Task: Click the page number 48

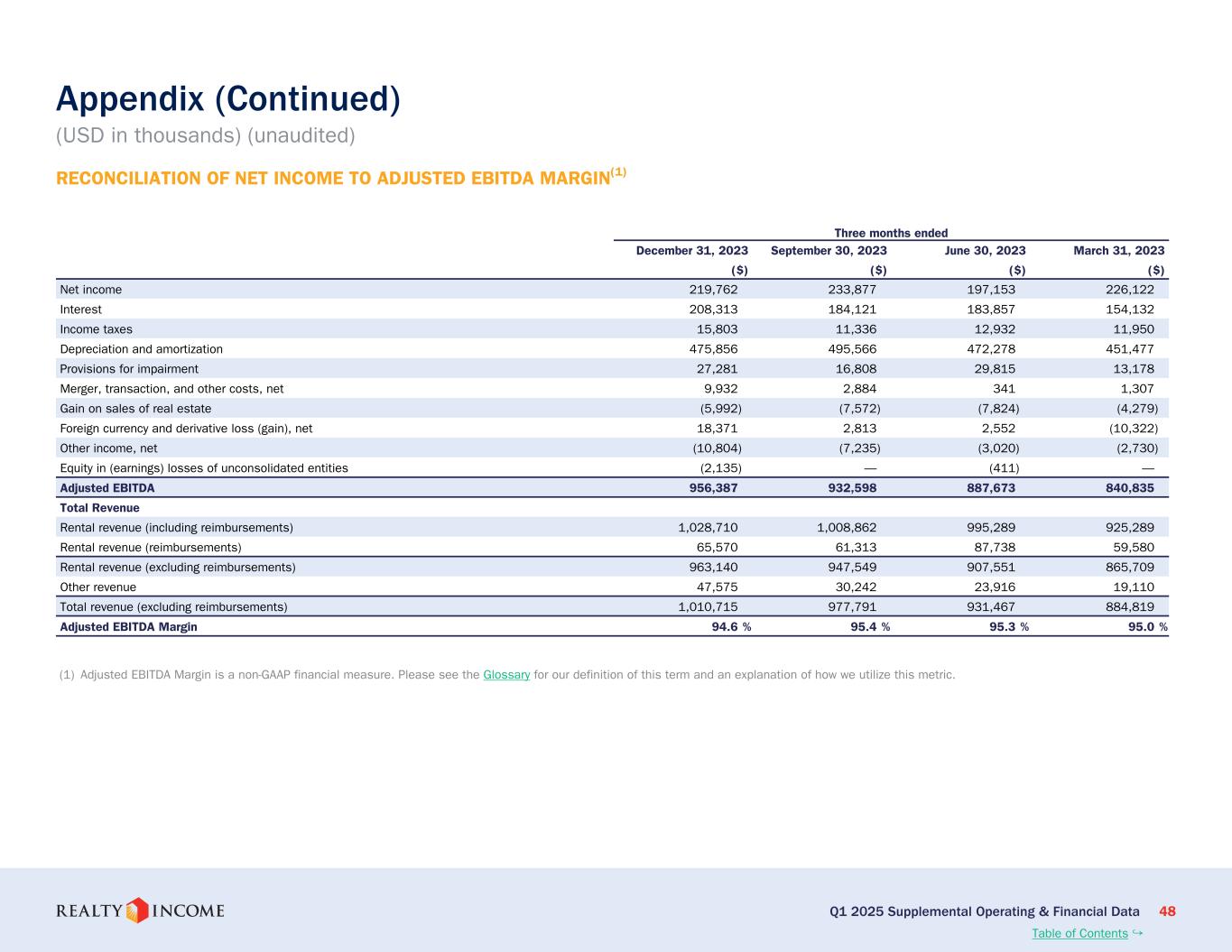Action: point(1167,911)
